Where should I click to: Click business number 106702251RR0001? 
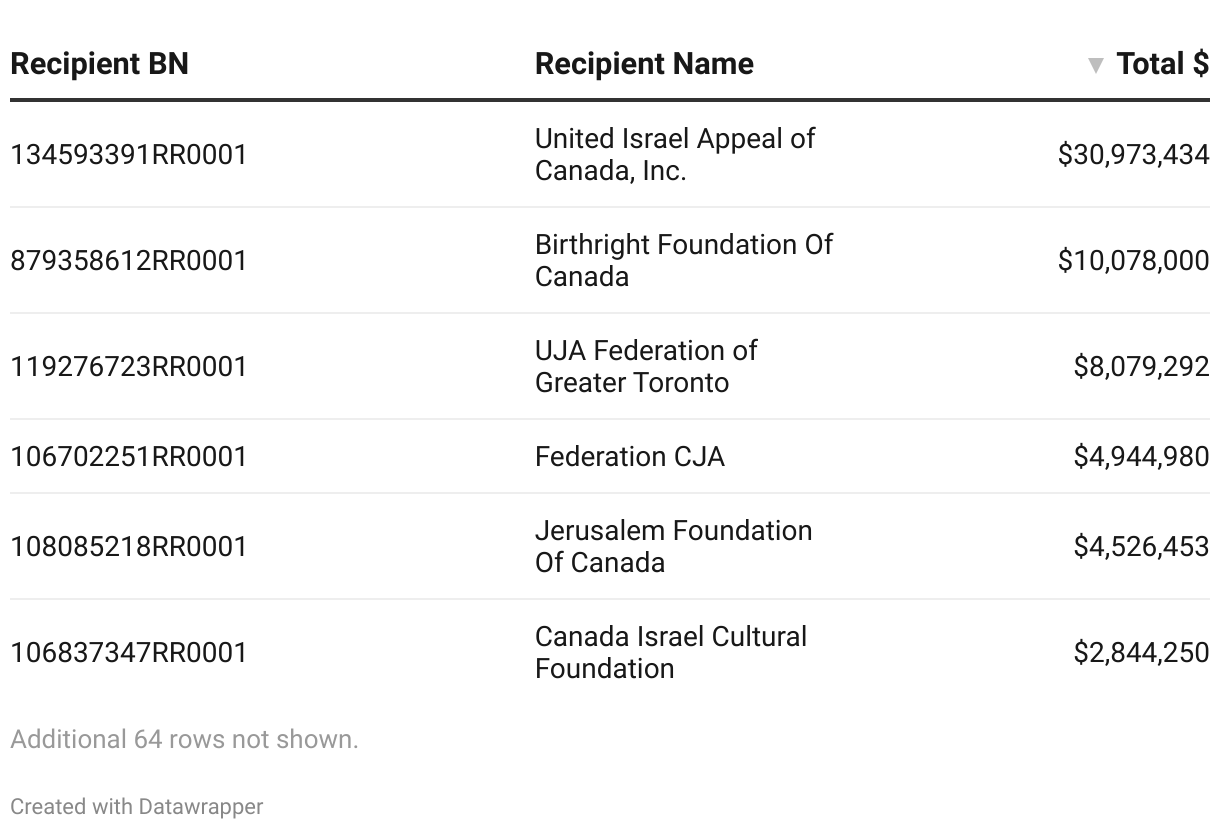[x=128, y=457]
